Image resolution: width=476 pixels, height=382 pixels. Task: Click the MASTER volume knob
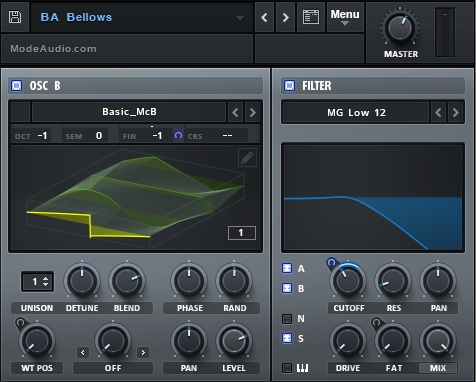click(x=400, y=28)
